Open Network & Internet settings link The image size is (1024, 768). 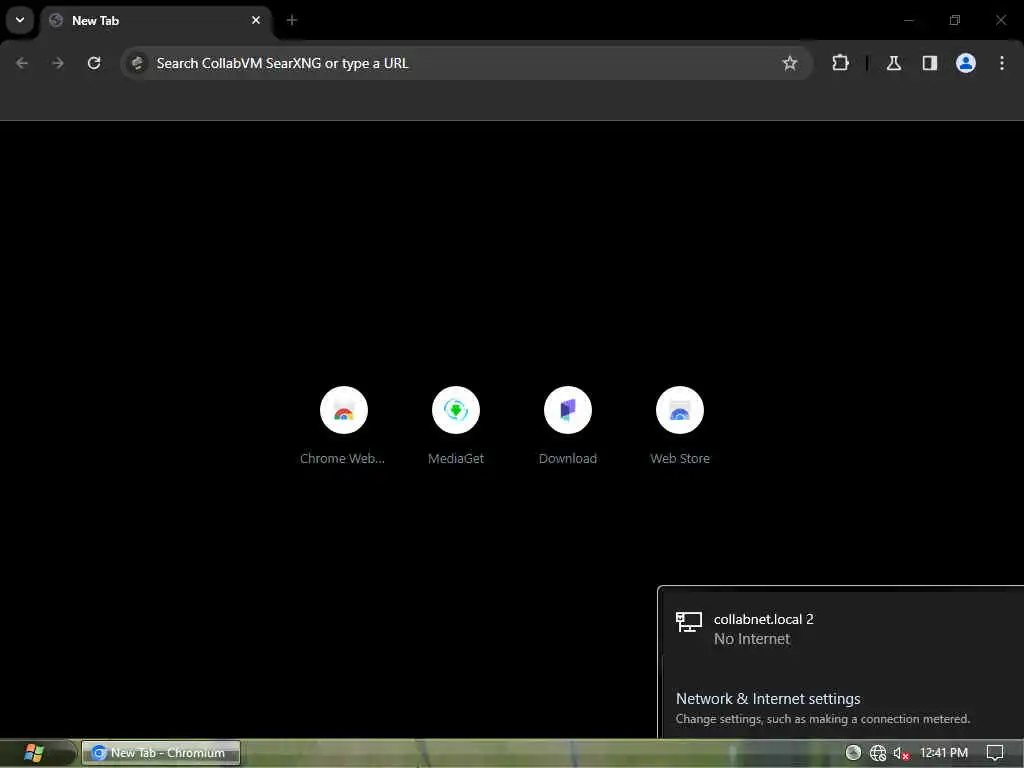(x=768, y=699)
